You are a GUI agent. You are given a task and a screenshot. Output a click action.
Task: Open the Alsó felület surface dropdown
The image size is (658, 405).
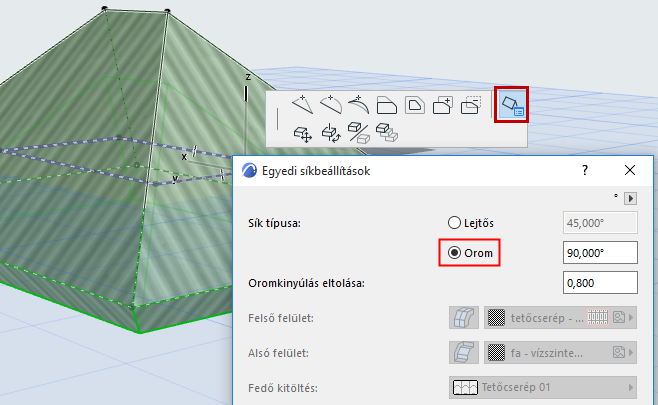tap(560, 353)
